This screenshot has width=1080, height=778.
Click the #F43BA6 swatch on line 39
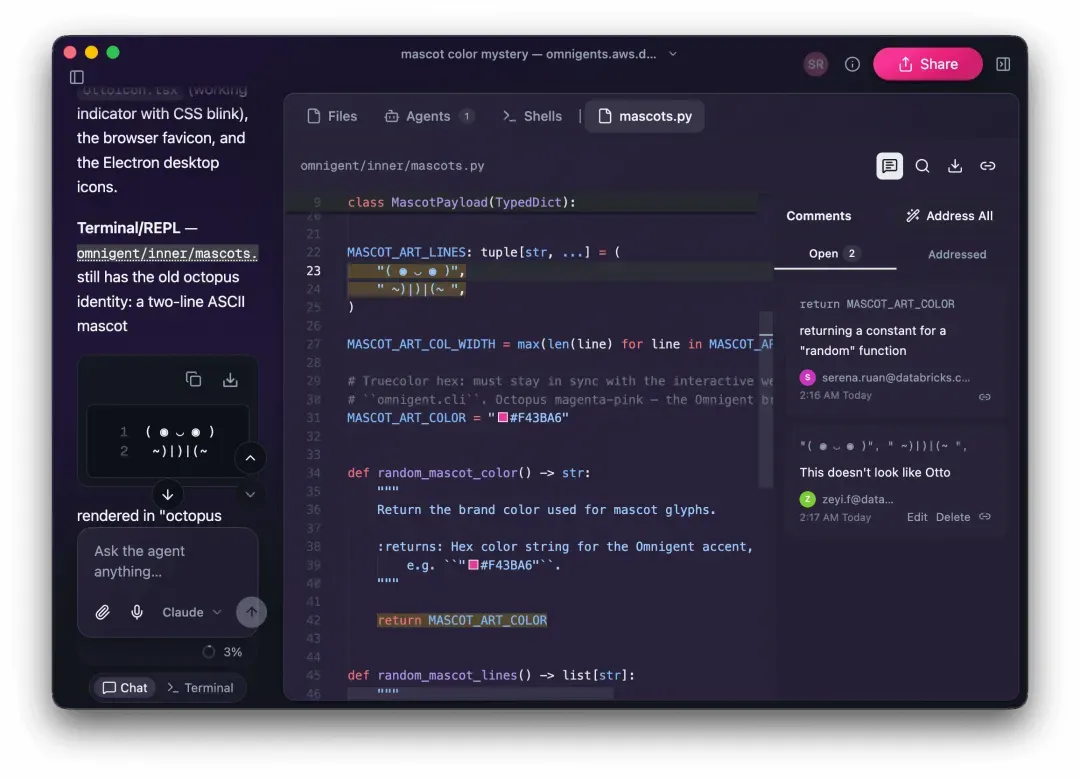(x=473, y=565)
